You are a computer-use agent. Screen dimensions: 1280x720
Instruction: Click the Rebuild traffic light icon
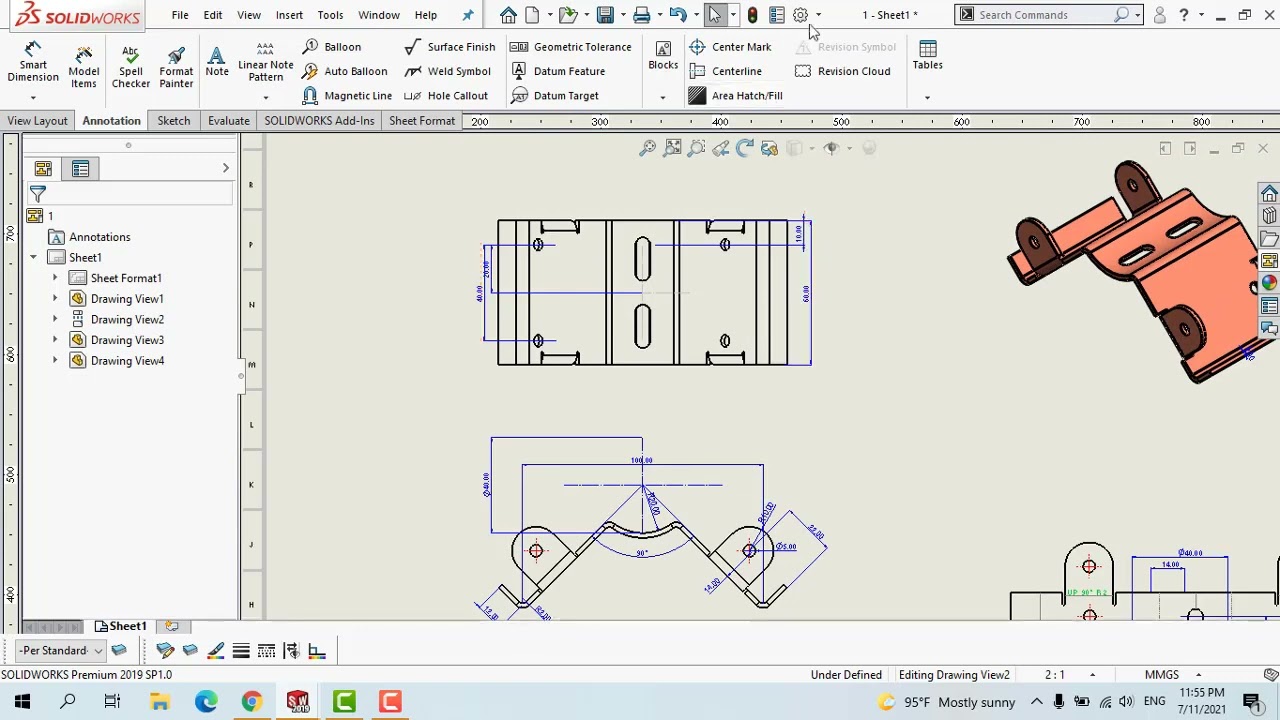tap(752, 15)
